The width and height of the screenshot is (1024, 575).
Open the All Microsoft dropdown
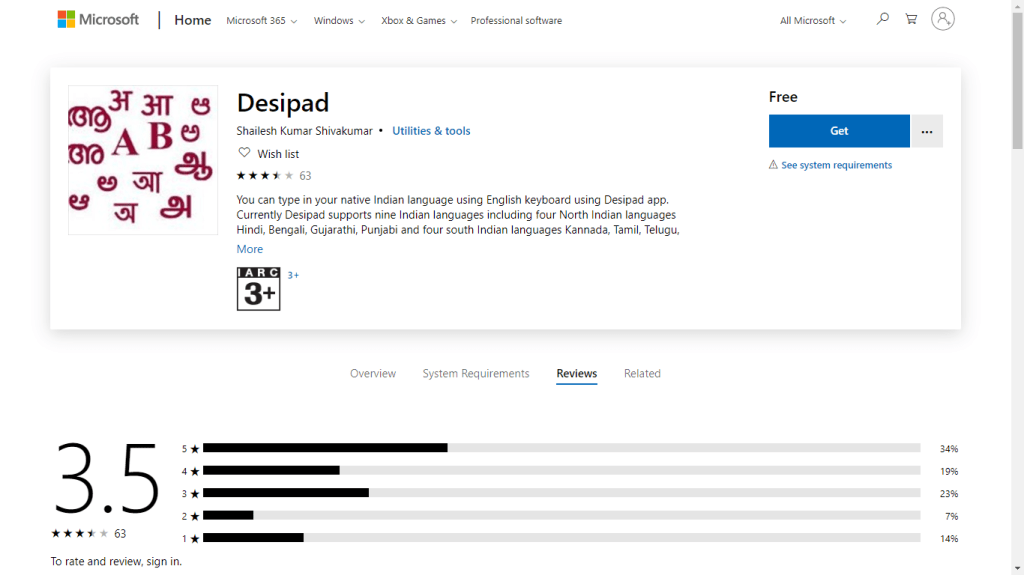813,21
